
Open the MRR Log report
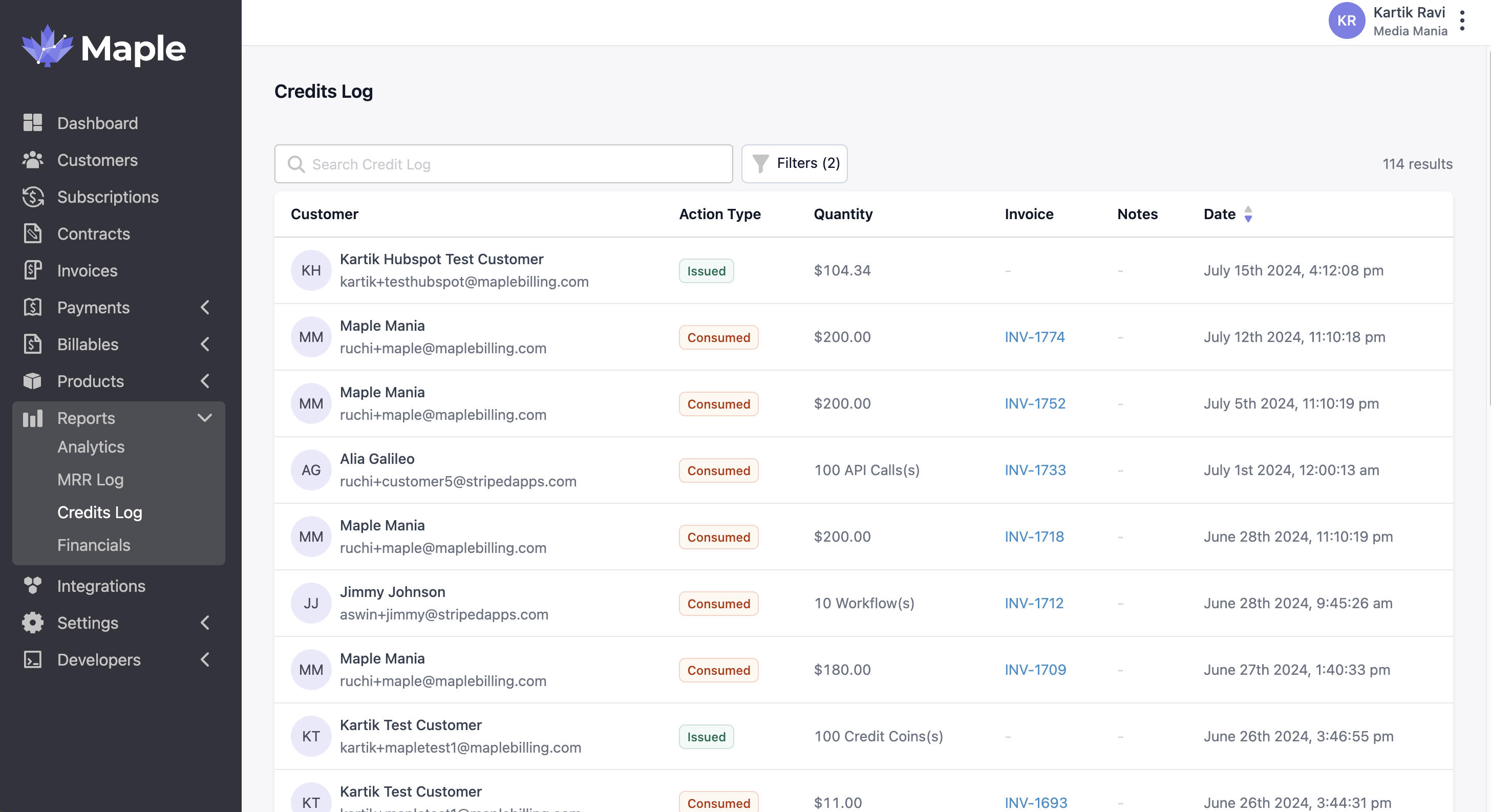click(x=90, y=480)
